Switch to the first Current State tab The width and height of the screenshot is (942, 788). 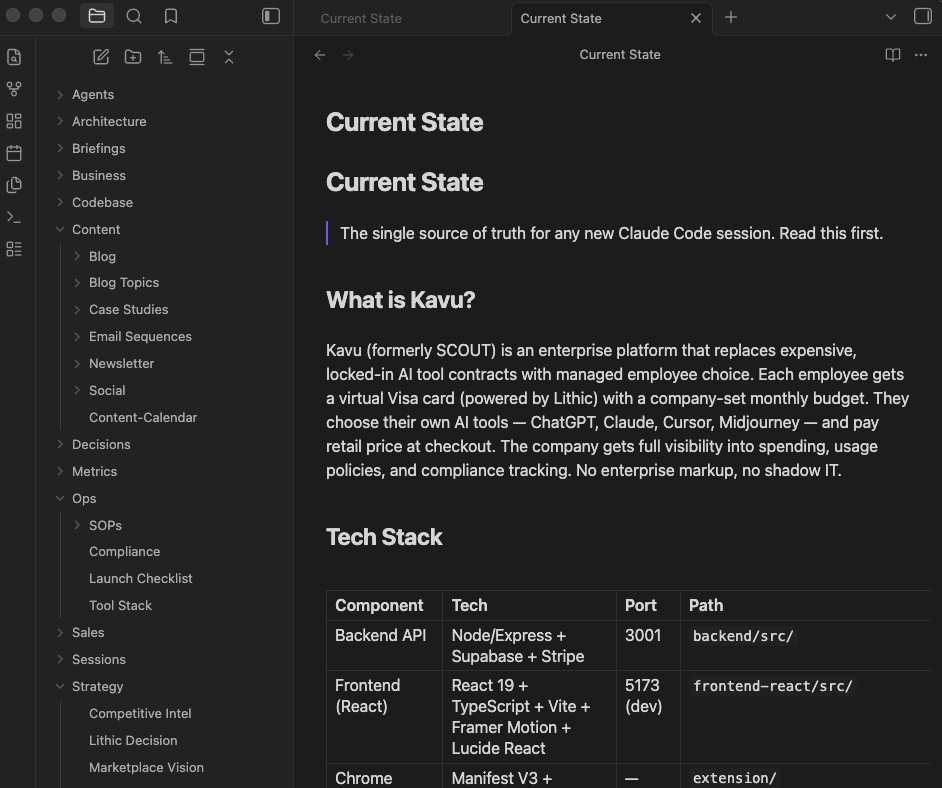pos(361,18)
